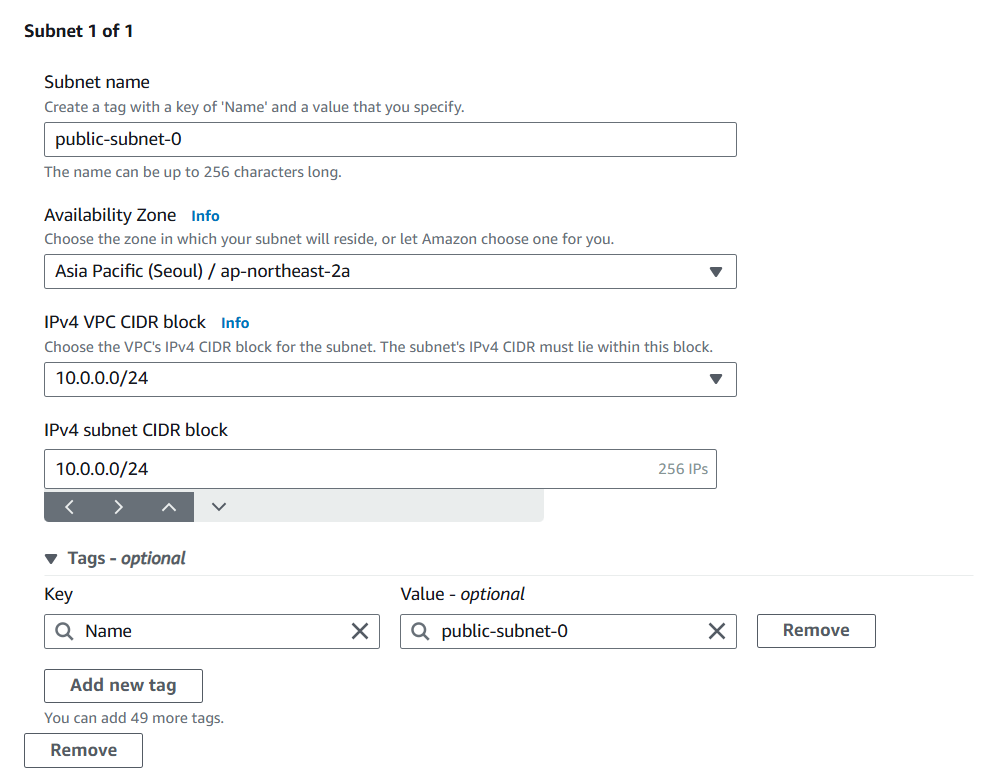Open Info link beside Availability Zone
This screenshot has width=999, height=773.
[x=205, y=215]
